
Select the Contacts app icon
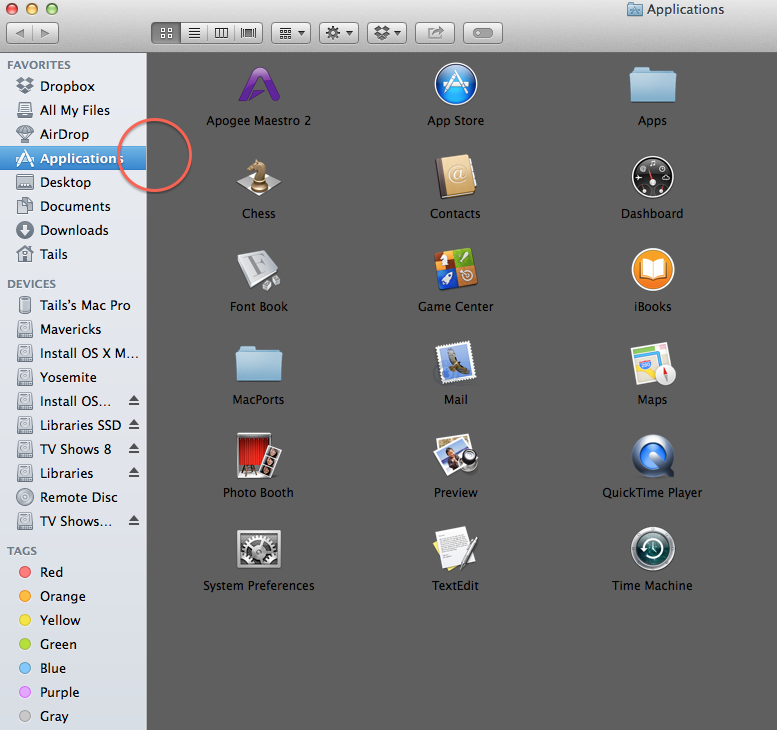point(455,176)
